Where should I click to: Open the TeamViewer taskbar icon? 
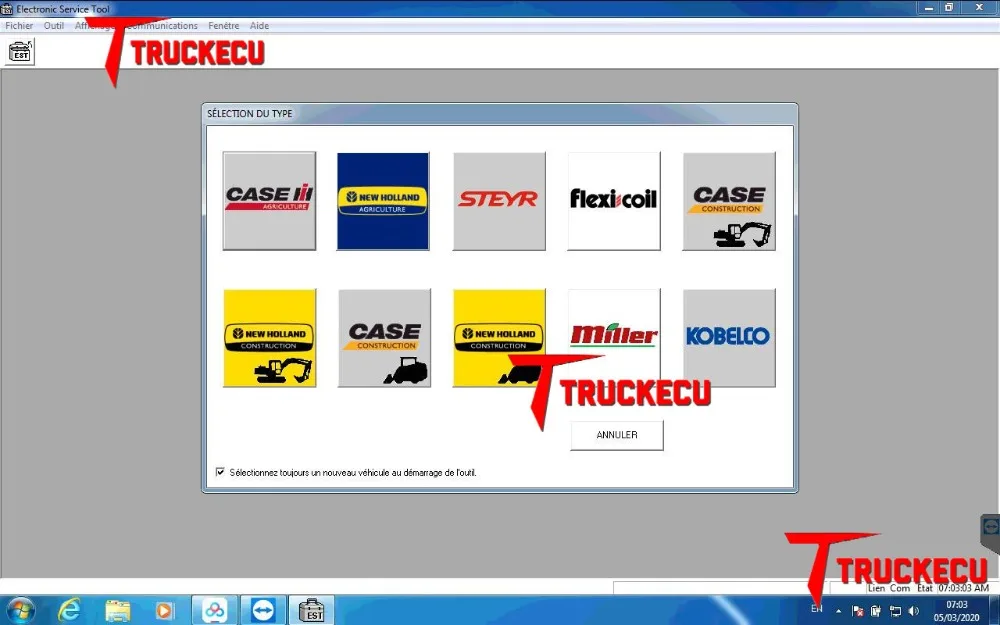[x=263, y=611]
